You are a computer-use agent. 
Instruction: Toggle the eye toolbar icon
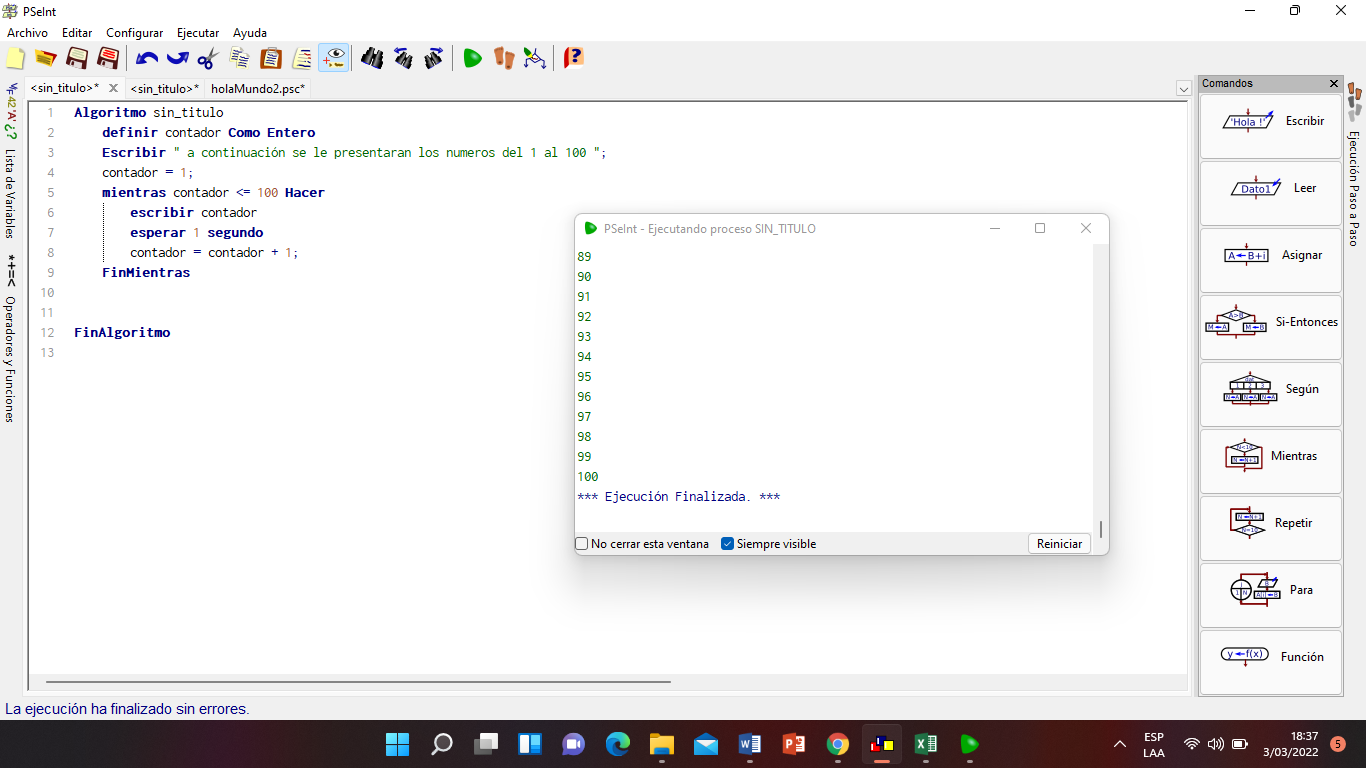pyautogui.click(x=334, y=58)
